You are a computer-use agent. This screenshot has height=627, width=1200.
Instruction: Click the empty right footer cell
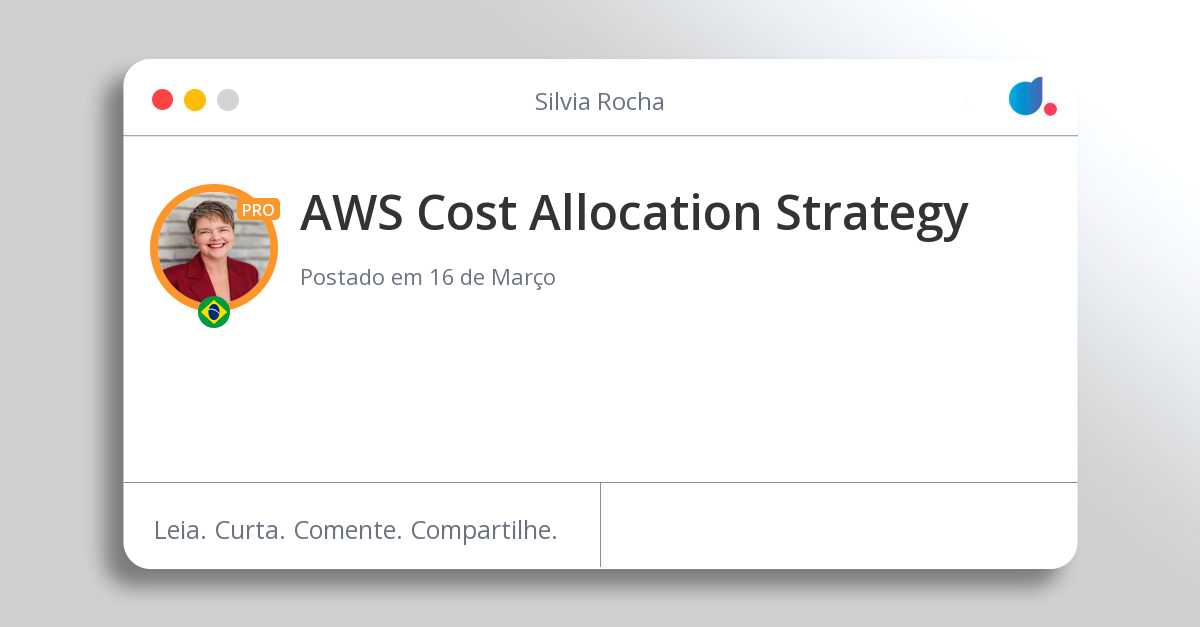pyautogui.click(x=838, y=526)
